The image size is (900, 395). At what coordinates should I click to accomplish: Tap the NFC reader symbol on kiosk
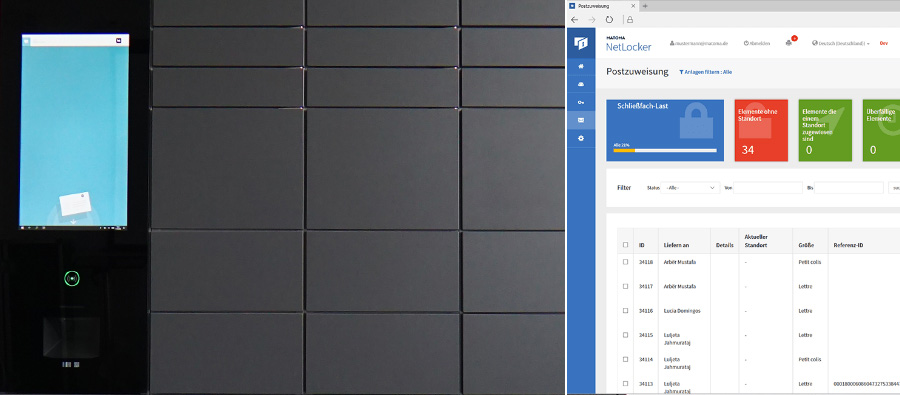click(72, 278)
